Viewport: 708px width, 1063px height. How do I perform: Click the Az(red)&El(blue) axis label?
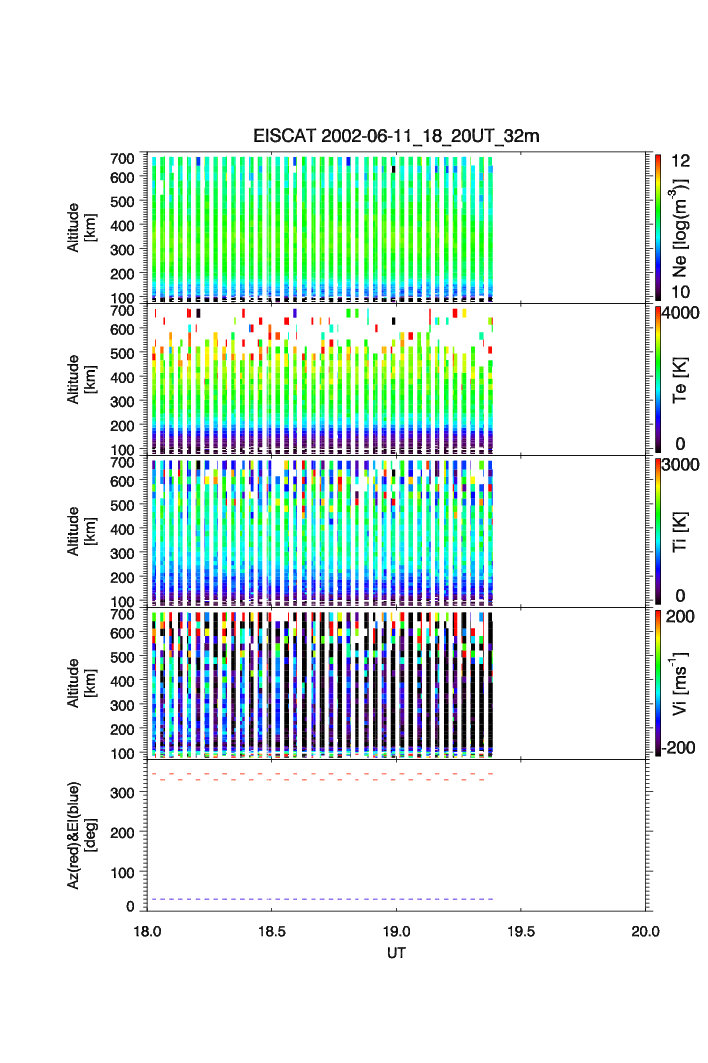click(81, 835)
